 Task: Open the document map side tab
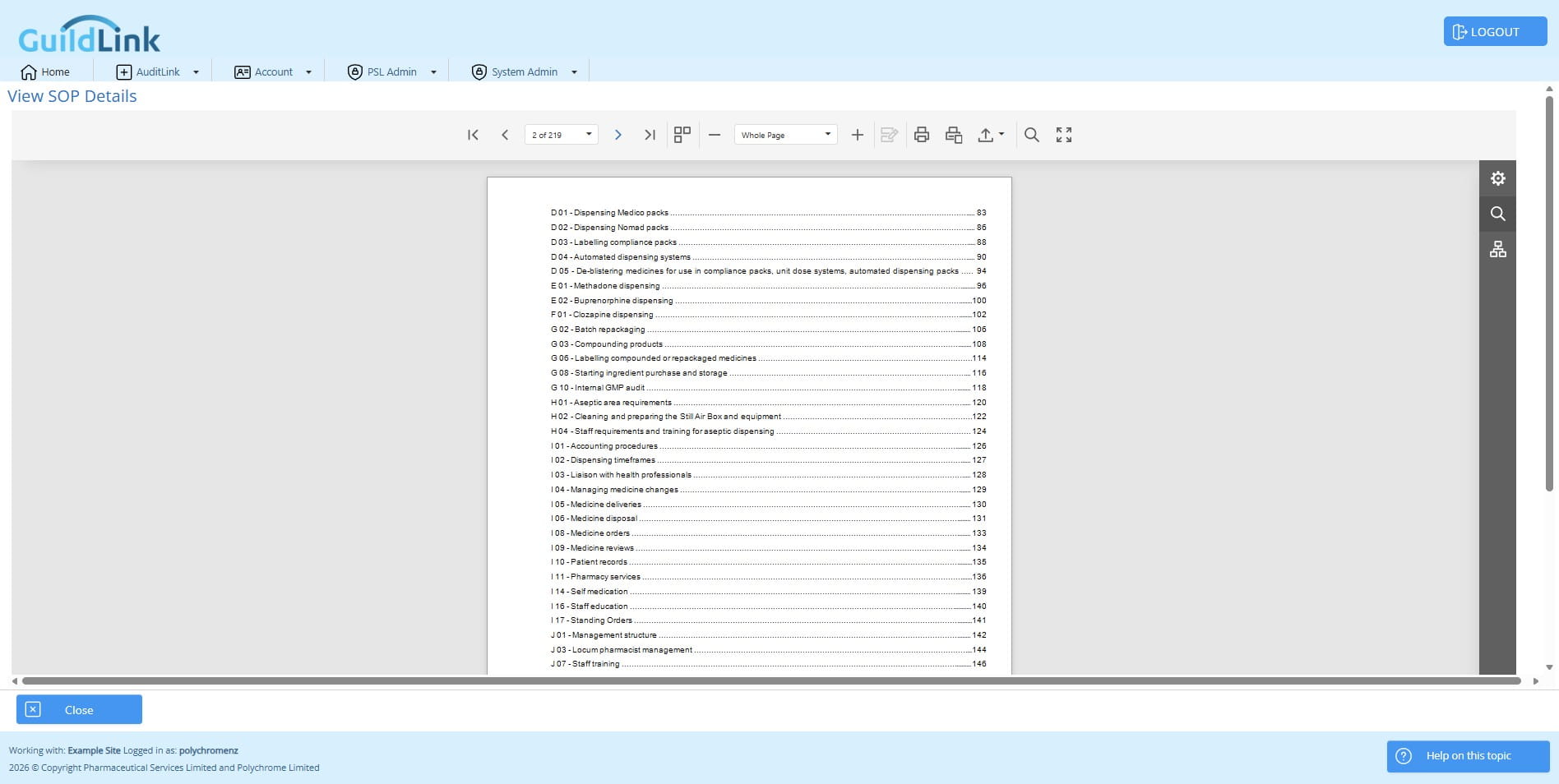tap(1497, 249)
